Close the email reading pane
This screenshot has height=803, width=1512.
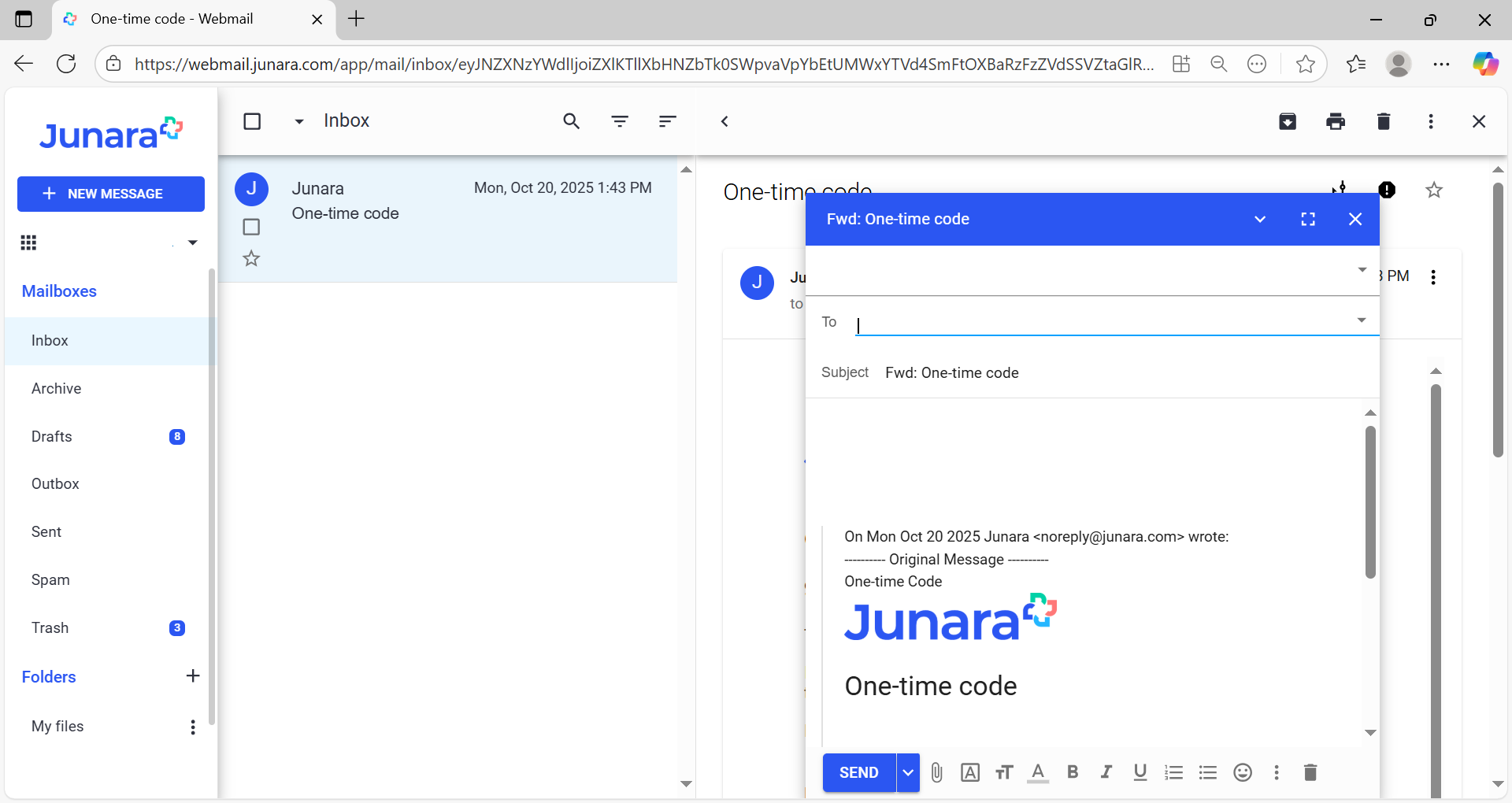(x=1479, y=121)
